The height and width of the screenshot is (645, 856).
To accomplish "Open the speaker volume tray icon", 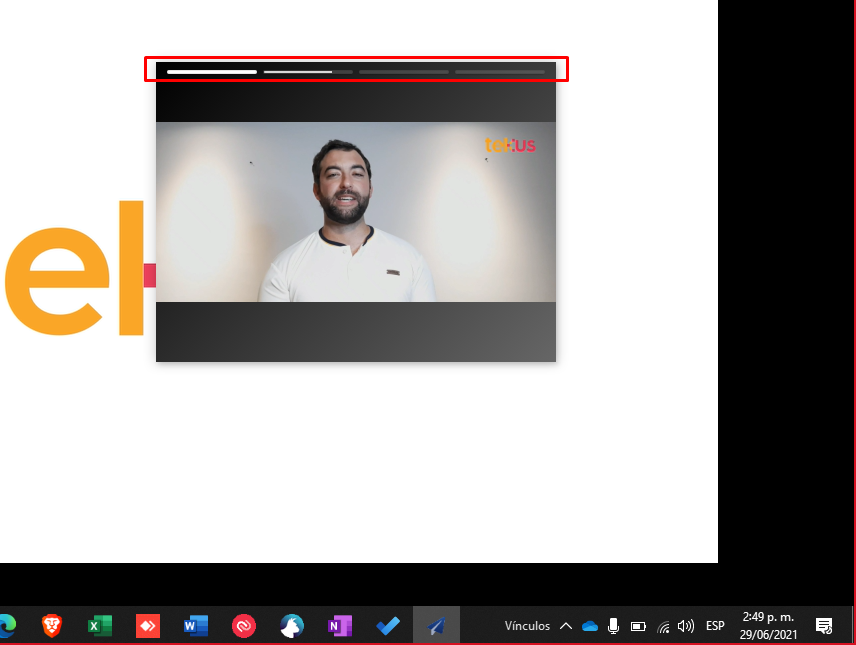I will point(686,626).
